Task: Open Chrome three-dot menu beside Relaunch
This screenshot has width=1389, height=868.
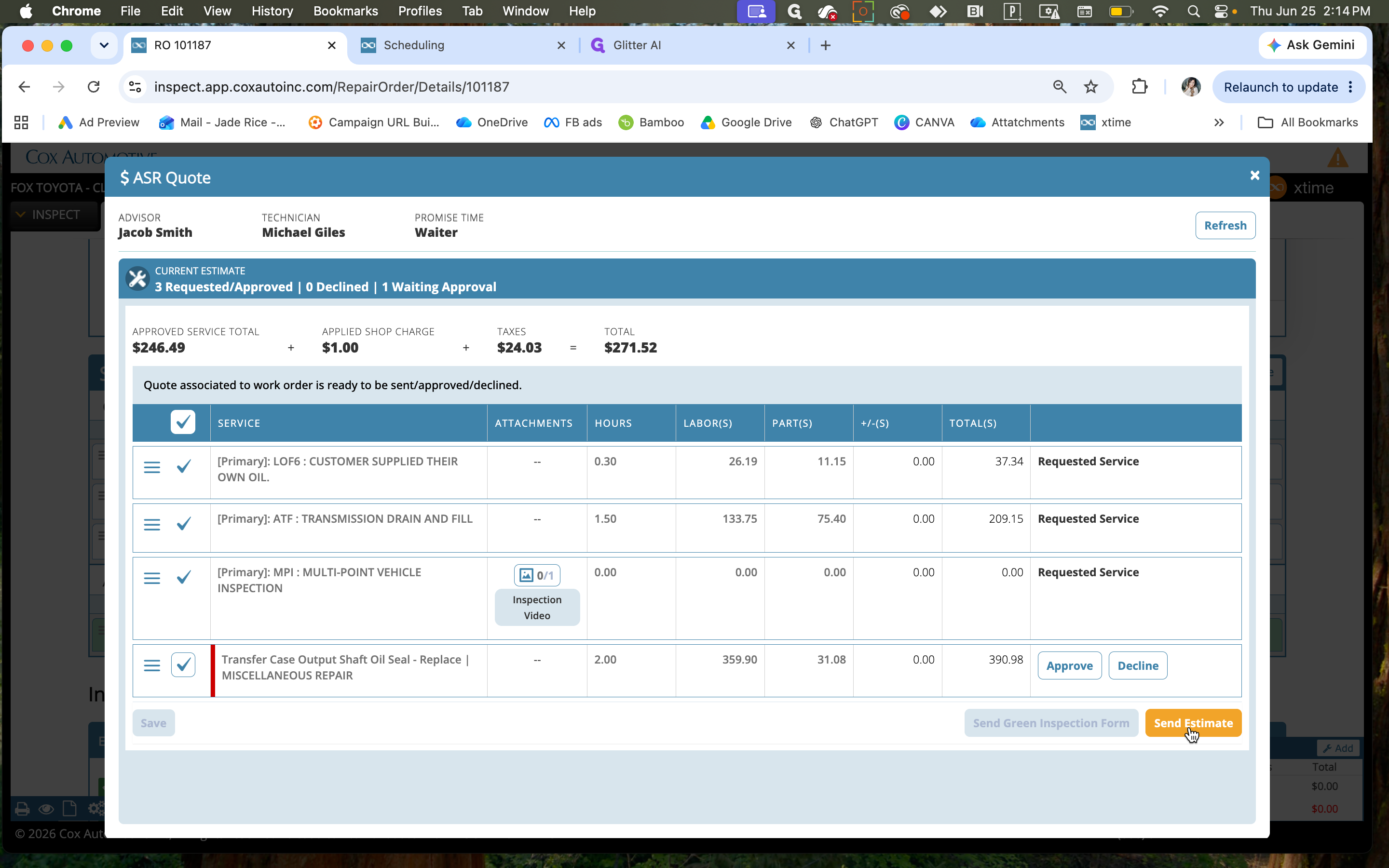Action: tap(1350, 87)
